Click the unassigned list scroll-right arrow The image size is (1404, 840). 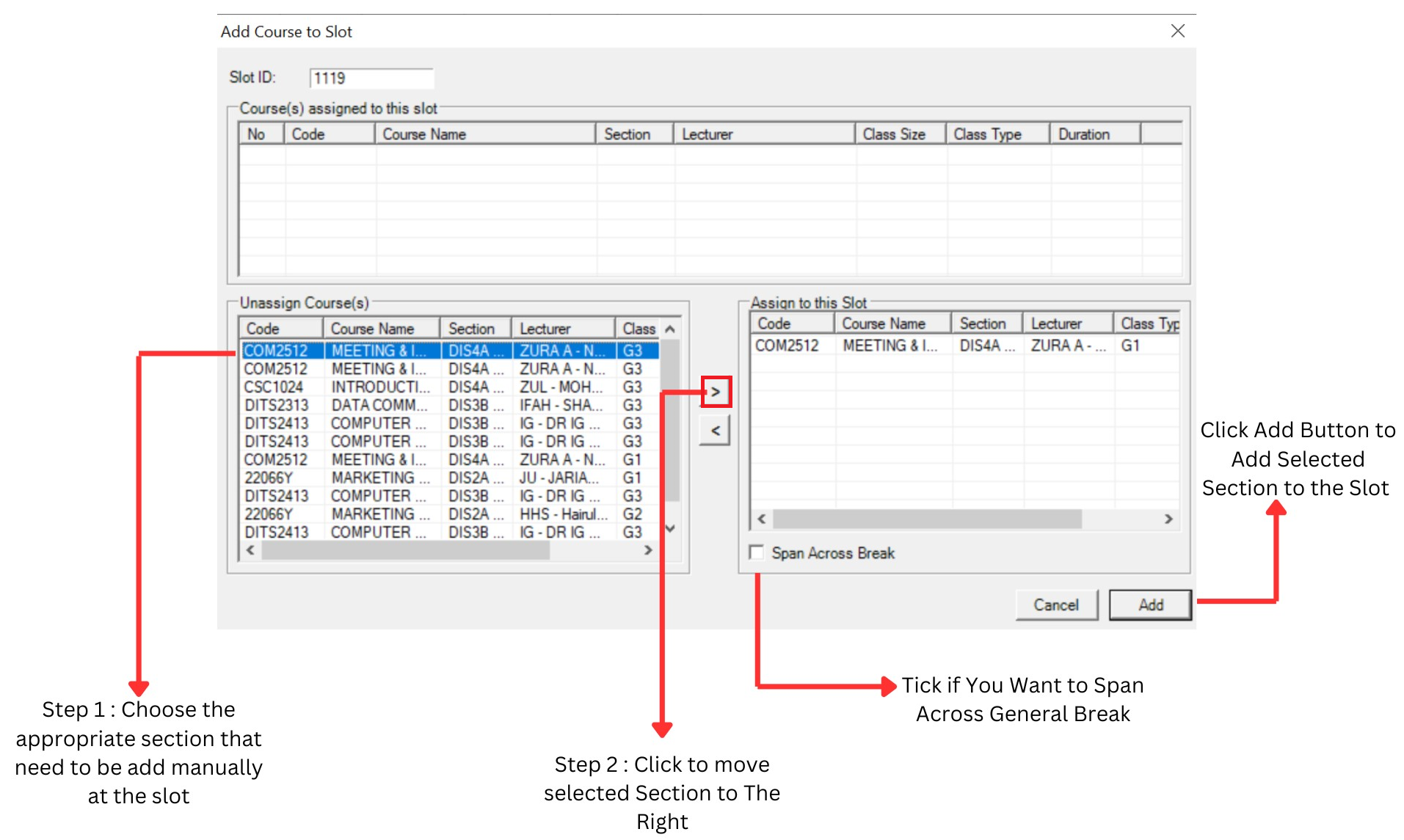click(648, 550)
